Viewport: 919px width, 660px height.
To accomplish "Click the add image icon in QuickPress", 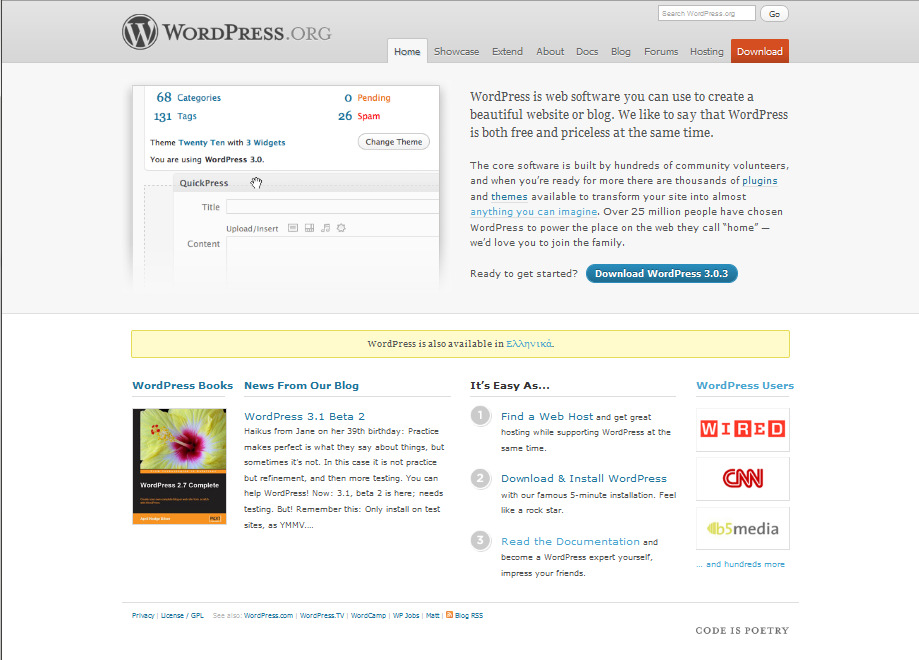I will (x=293, y=228).
